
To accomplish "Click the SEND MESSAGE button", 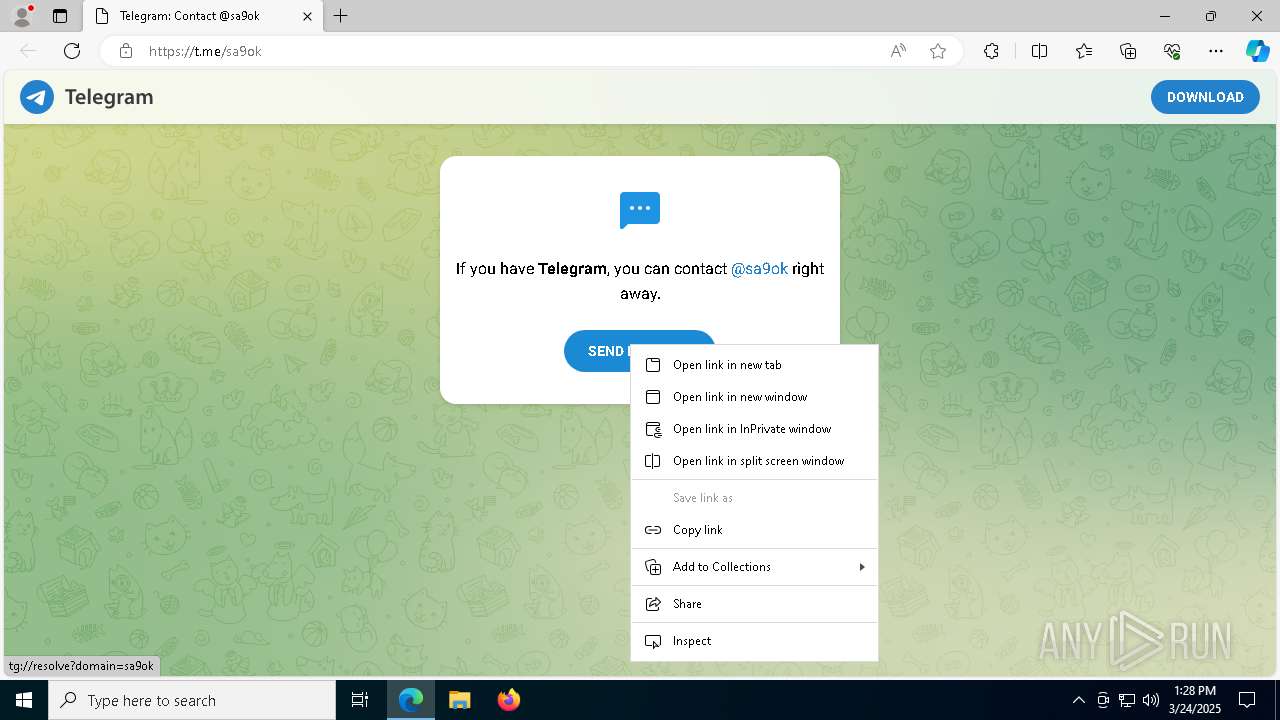I will coord(639,351).
